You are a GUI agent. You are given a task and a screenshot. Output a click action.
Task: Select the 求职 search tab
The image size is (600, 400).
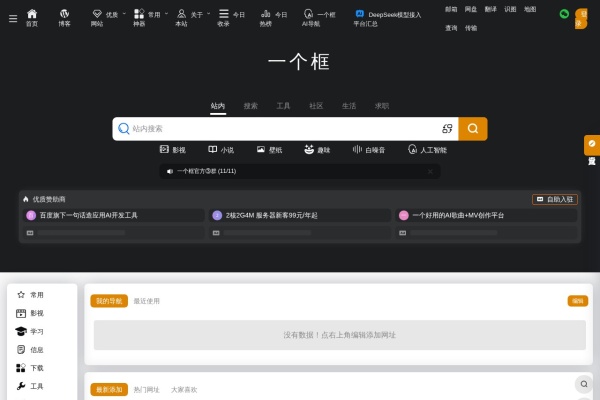382,106
